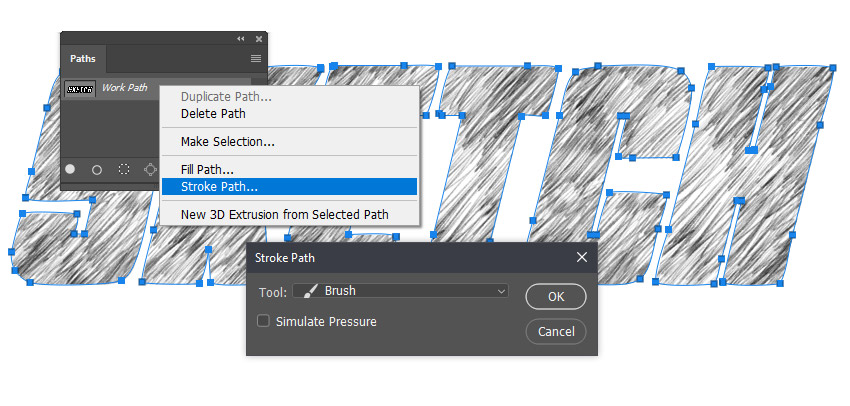
Task: Switch to the Paths tab
Action: click(83, 59)
